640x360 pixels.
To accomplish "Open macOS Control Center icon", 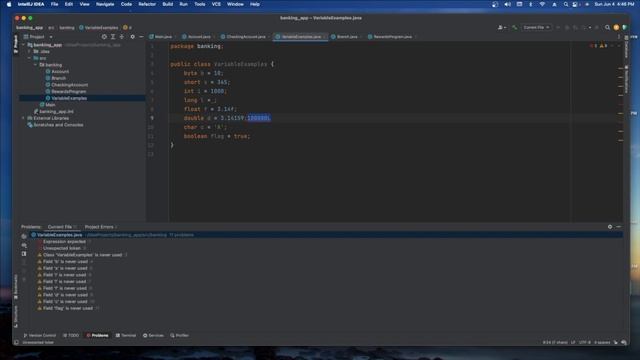I will pos(575,4).
